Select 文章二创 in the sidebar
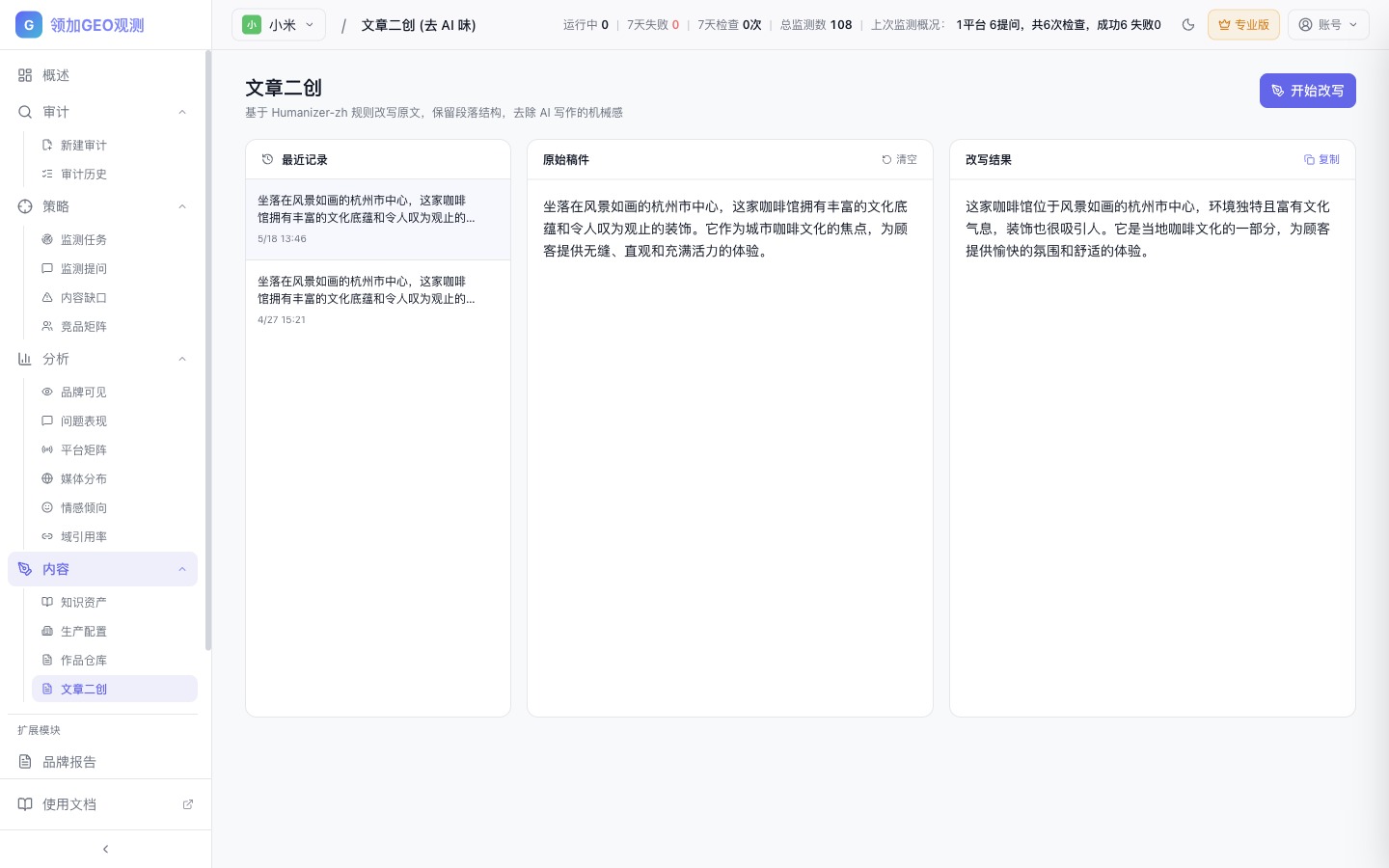 pyautogui.click(x=114, y=689)
